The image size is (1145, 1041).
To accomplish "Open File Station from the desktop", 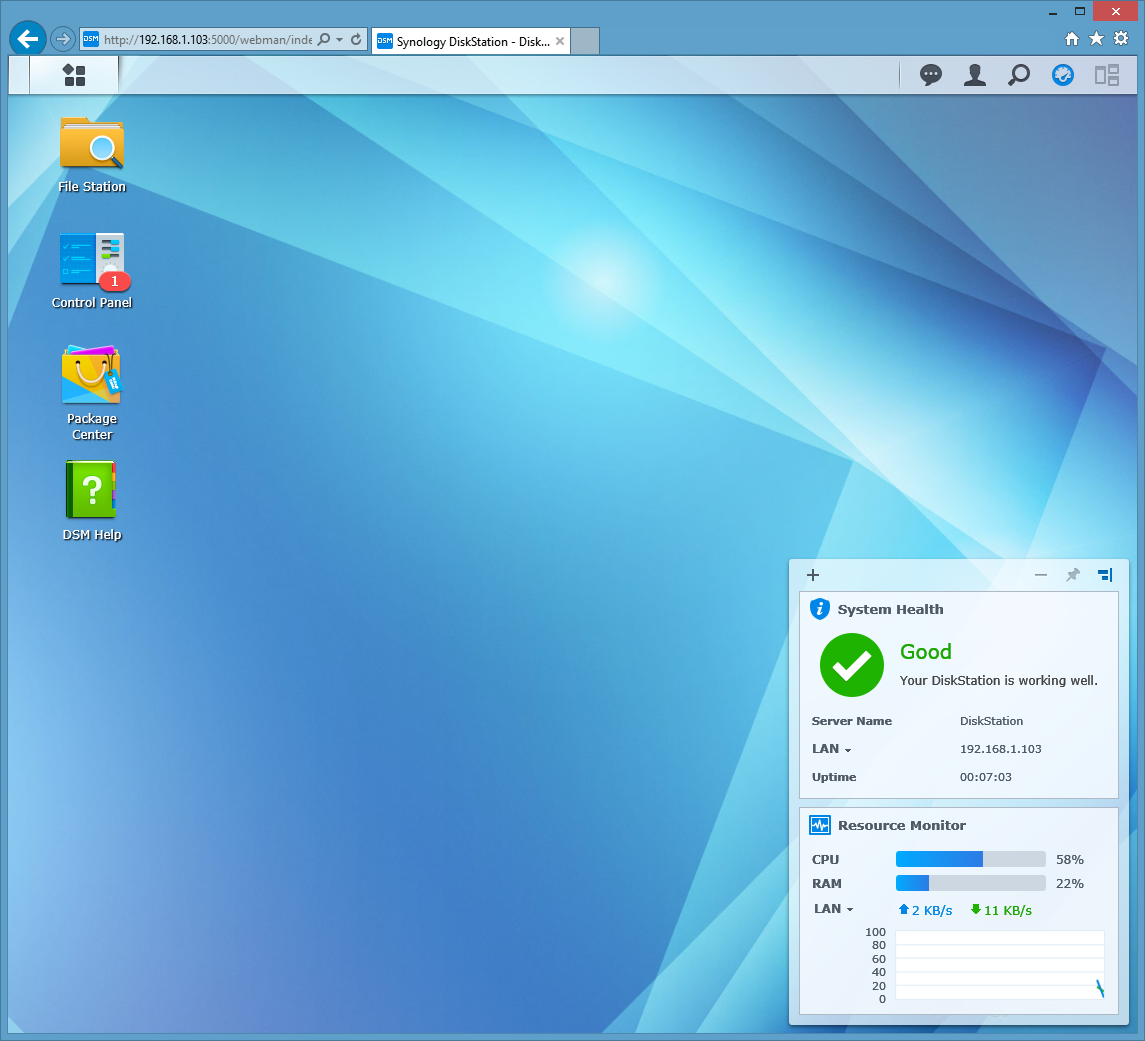I will (x=92, y=155).
